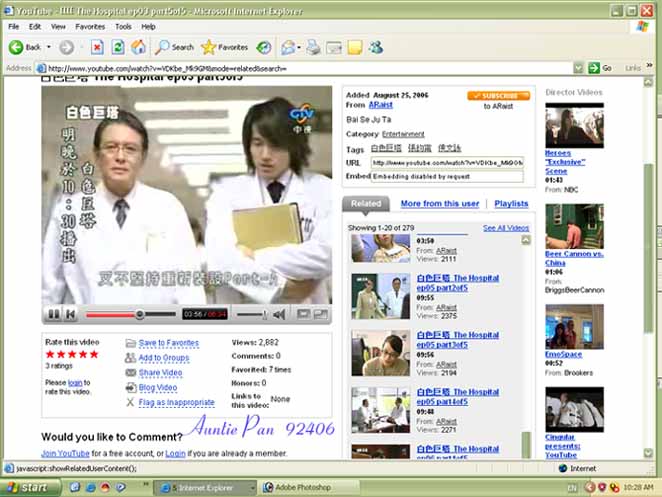Open The Hospital ep05 part4of5 link

[x=458, y=397]
